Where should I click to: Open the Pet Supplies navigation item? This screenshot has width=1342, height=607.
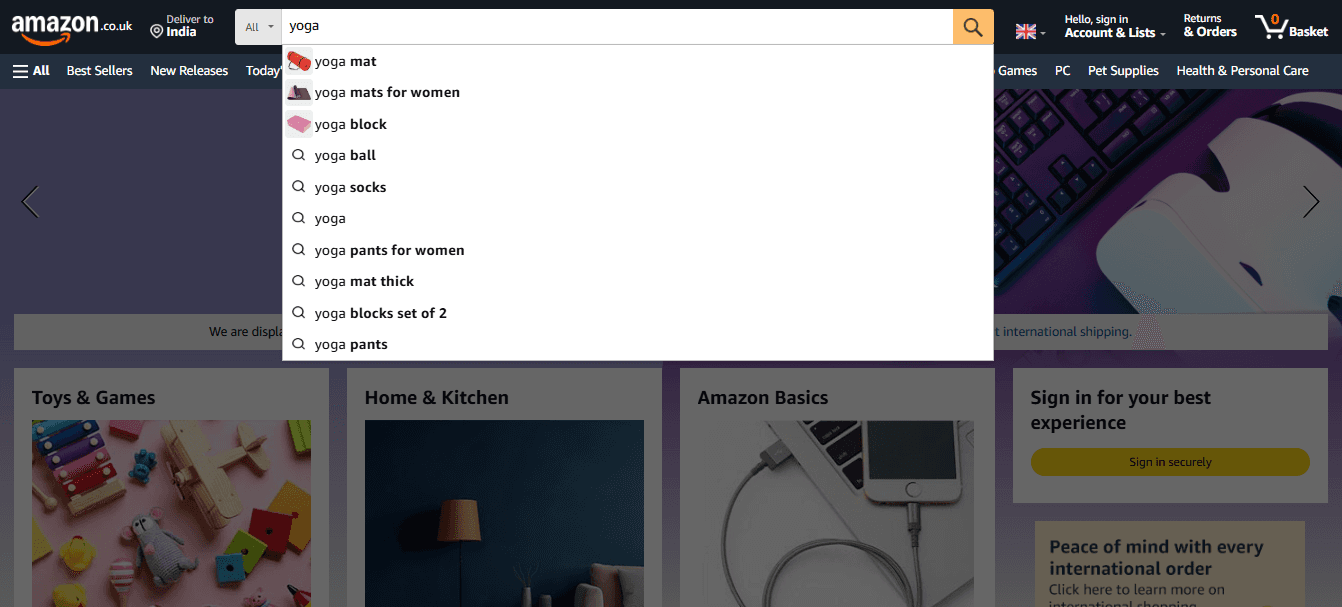(1122, 70)
